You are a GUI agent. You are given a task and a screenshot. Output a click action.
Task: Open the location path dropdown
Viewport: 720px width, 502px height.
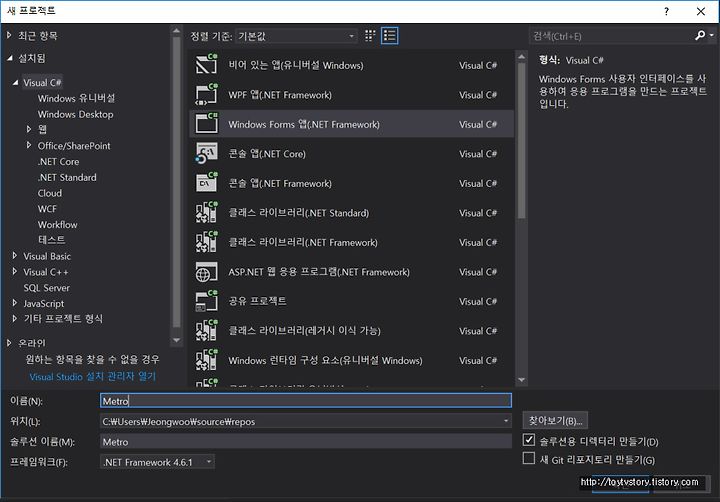(x=506, y=421)
